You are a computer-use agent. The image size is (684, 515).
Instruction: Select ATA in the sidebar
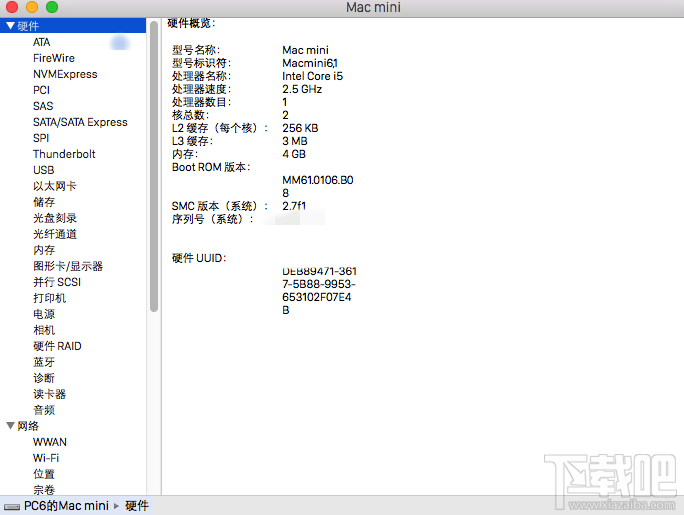tap(41, 42)
